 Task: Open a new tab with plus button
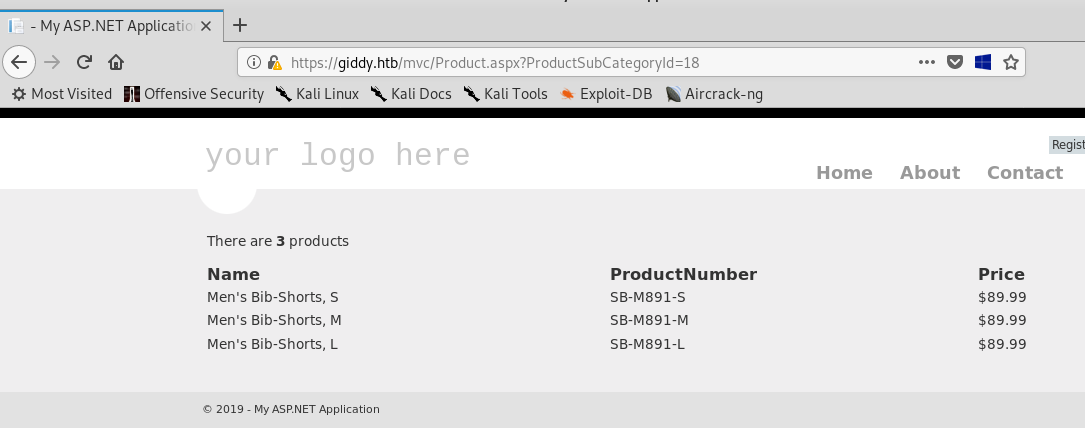pos(240,25)
